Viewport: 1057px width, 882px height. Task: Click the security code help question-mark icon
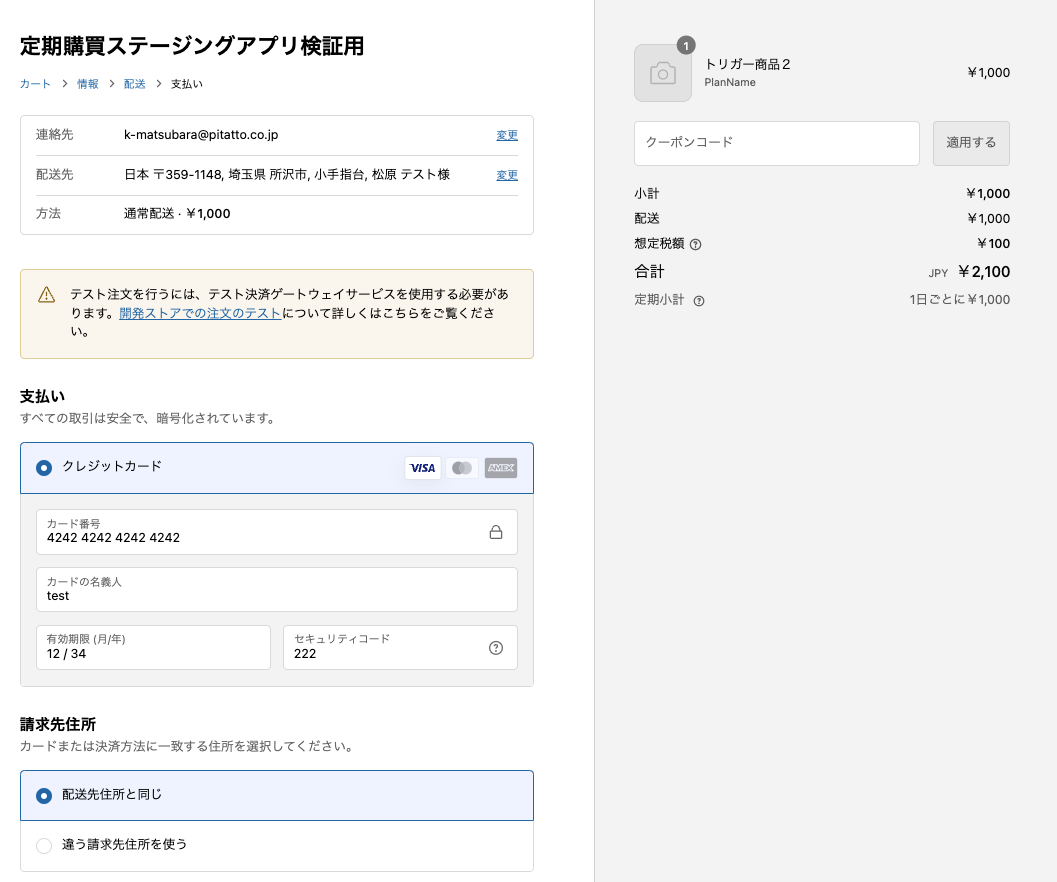tap(495, 648)
